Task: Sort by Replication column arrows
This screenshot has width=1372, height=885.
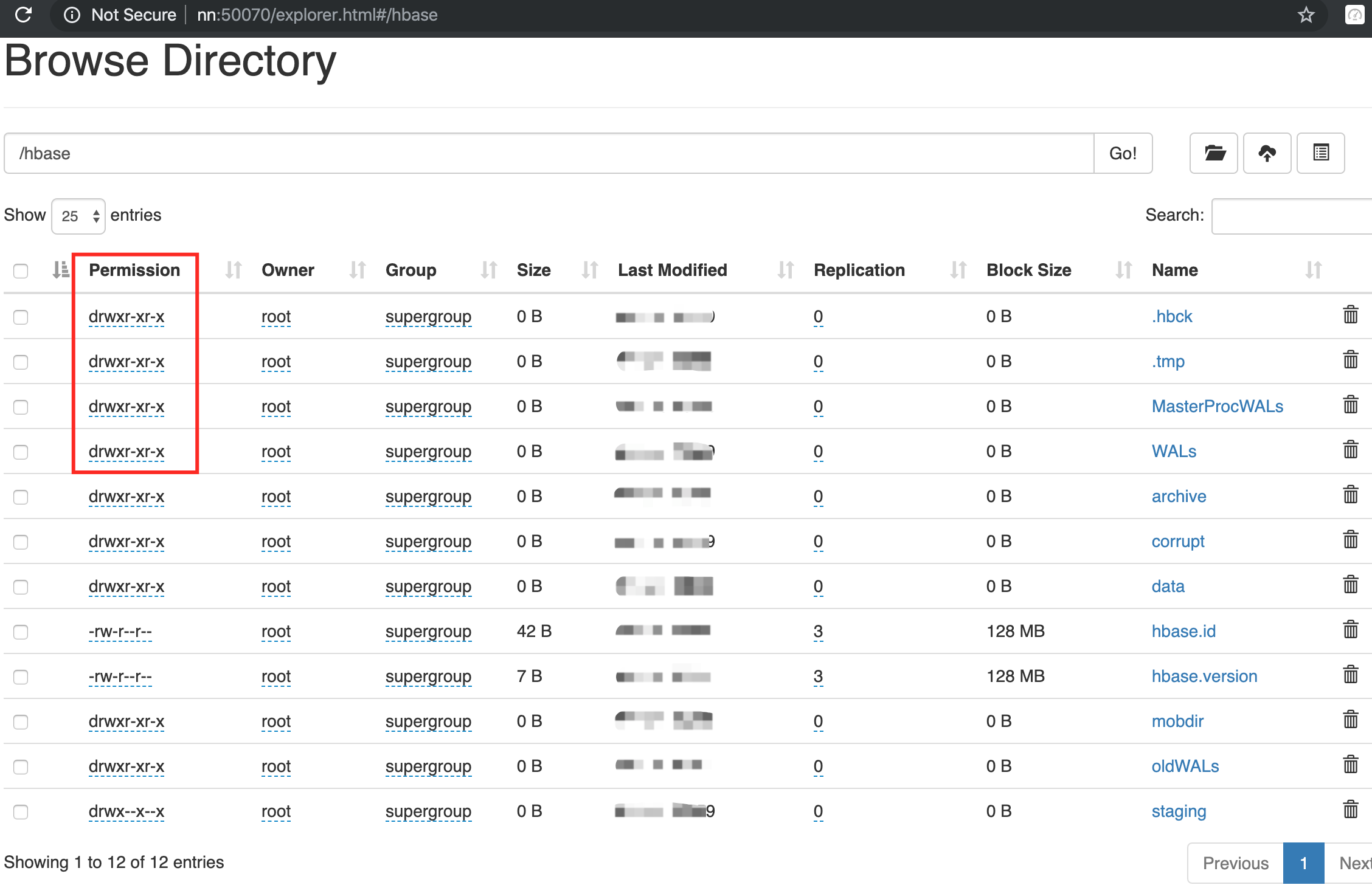Action: [959, 269]
